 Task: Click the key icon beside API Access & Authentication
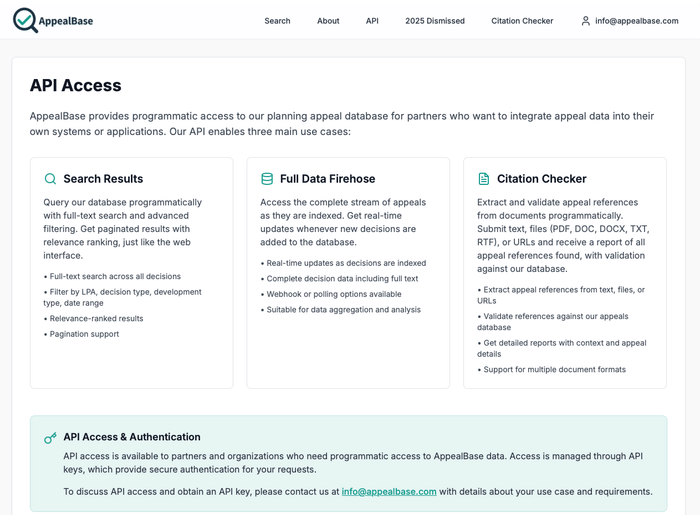click(50, 438)
